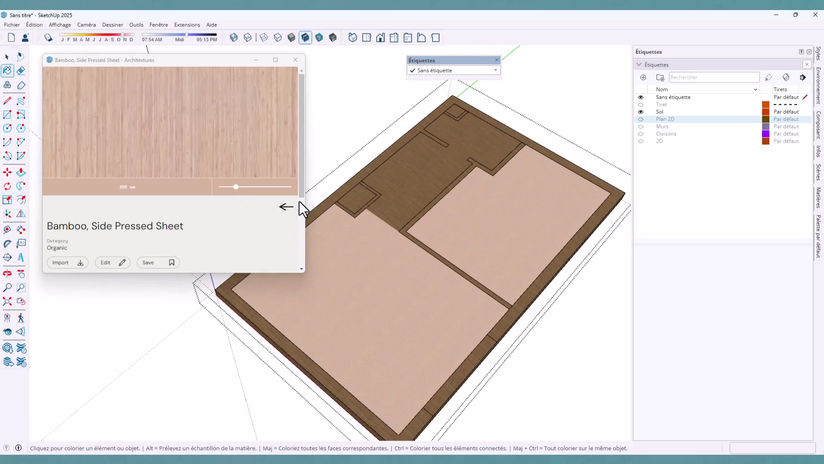Select the Circle drawing tool
The image size is (824, 464).
tap(7, 128)
